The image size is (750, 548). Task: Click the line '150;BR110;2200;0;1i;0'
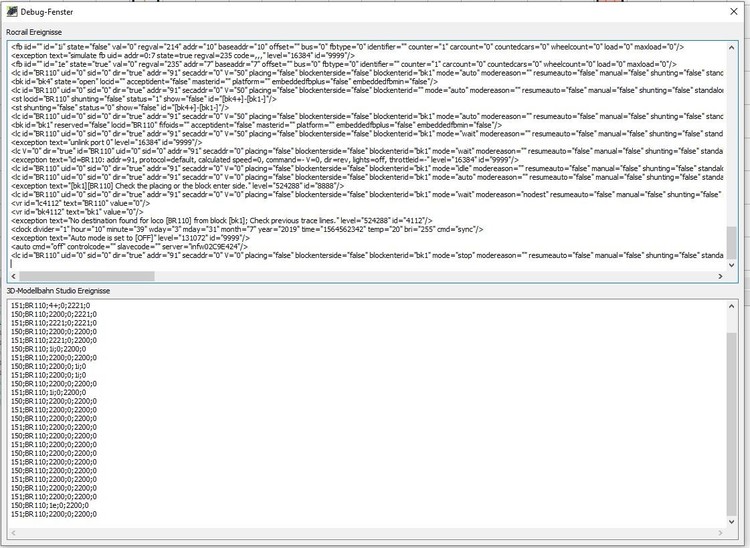(48, 366)
